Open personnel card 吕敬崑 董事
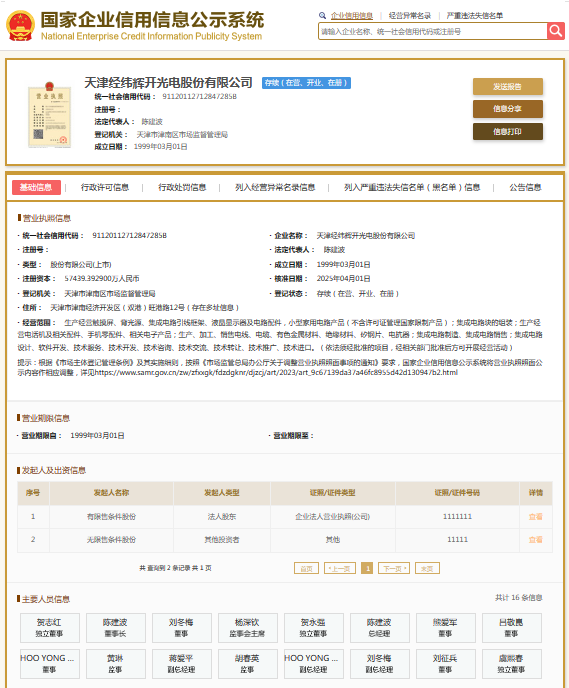Screen dimensions: 569x688 [x=512, y=628]
